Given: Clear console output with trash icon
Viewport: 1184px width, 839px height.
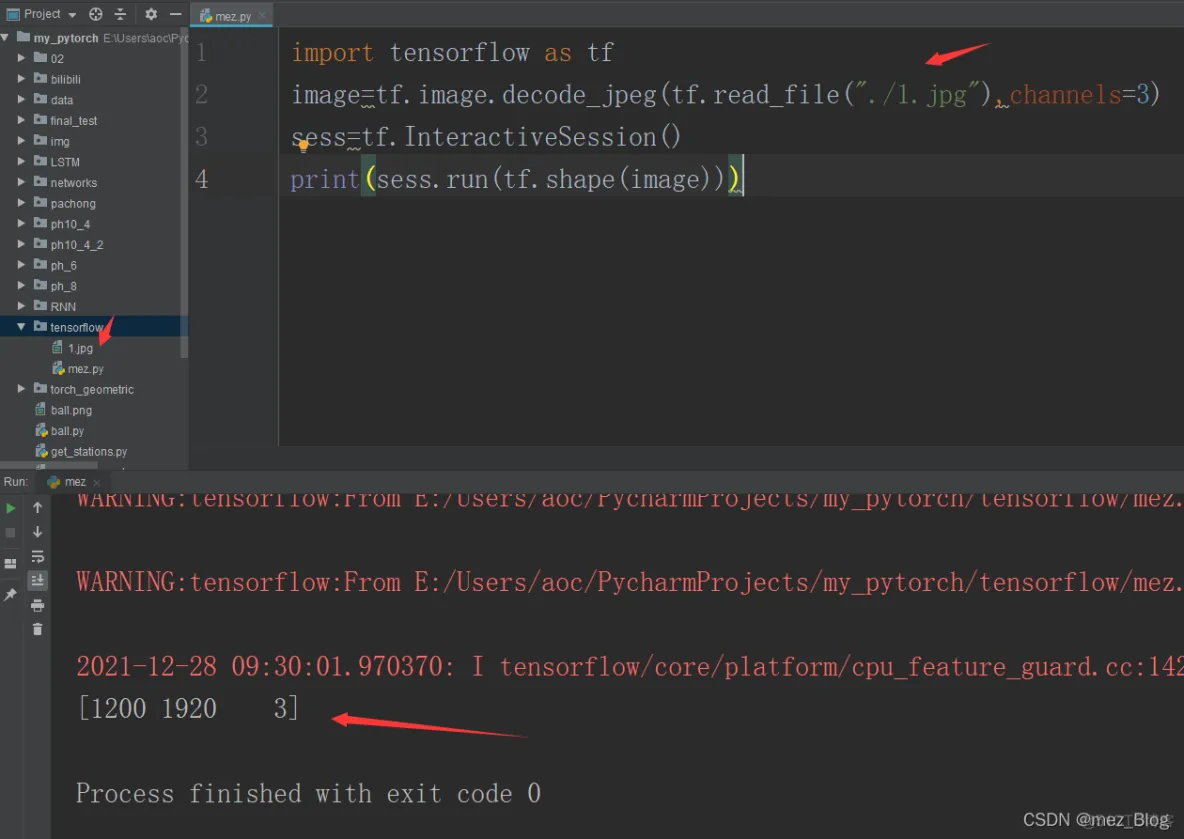Looking at the screenshot, I should (x=37, y=629).
